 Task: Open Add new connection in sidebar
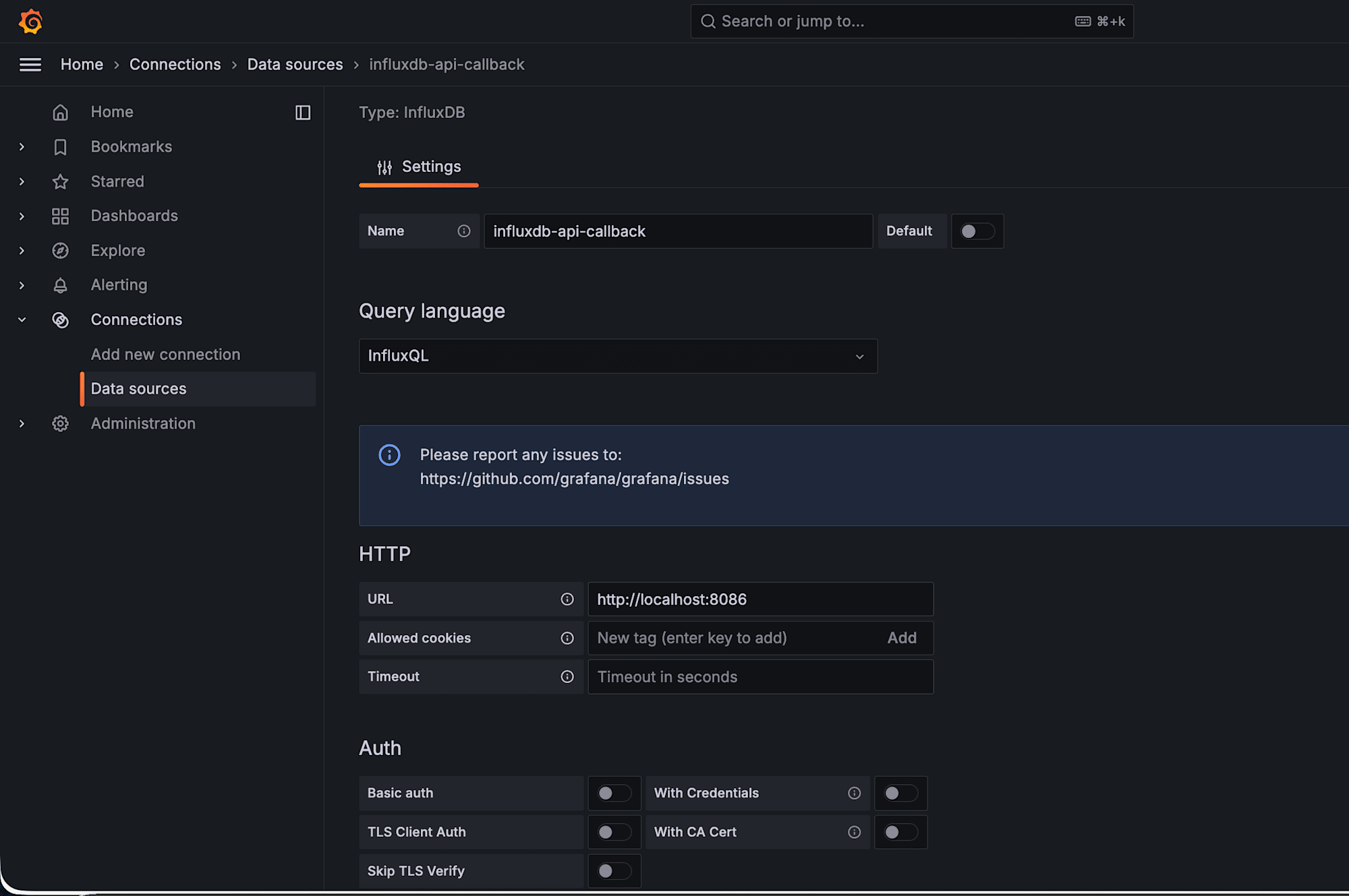pos(165,355)
